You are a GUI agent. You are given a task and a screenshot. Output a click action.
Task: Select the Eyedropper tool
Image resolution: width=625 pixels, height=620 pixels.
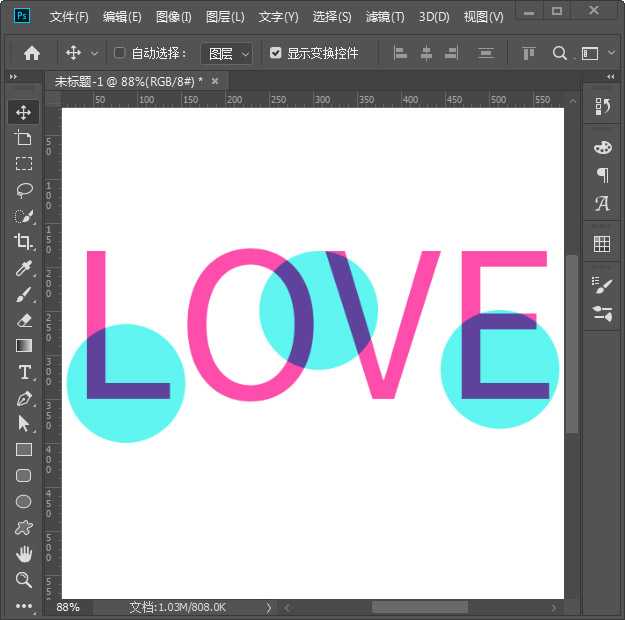tap(24, 268)
